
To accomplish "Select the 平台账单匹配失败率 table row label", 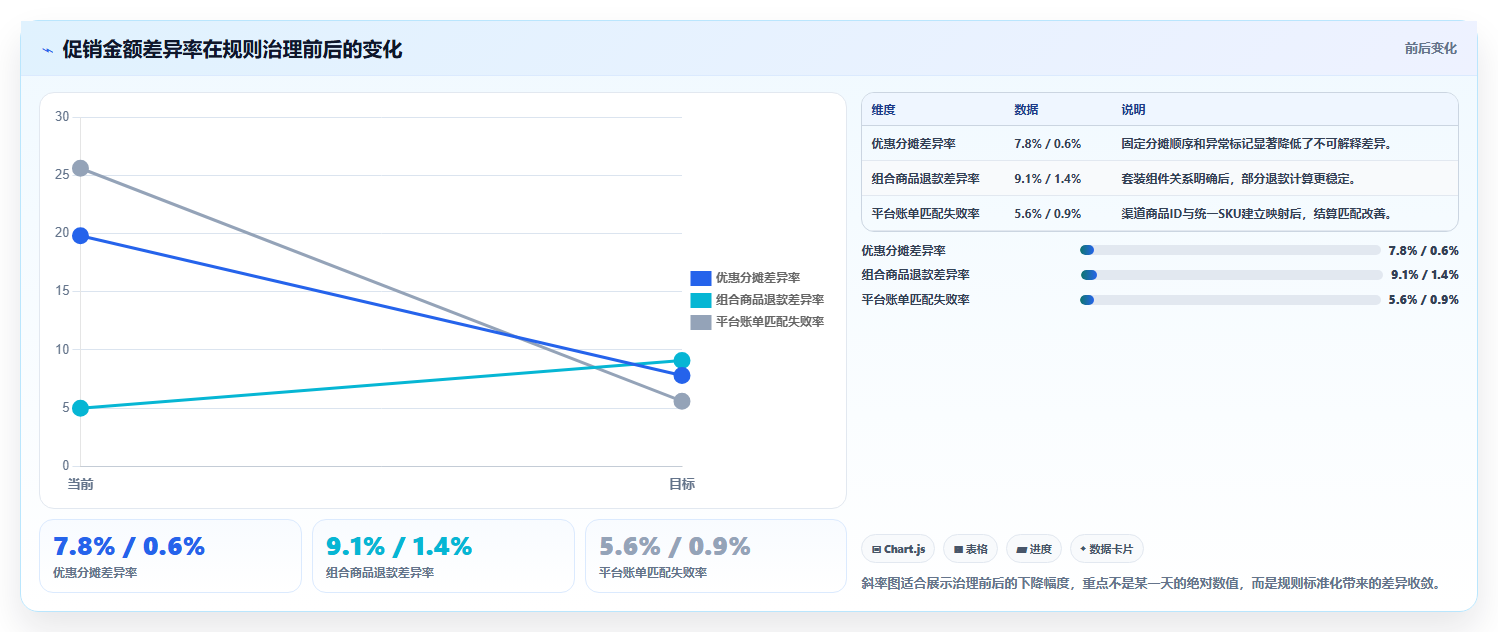I will 925,214.
